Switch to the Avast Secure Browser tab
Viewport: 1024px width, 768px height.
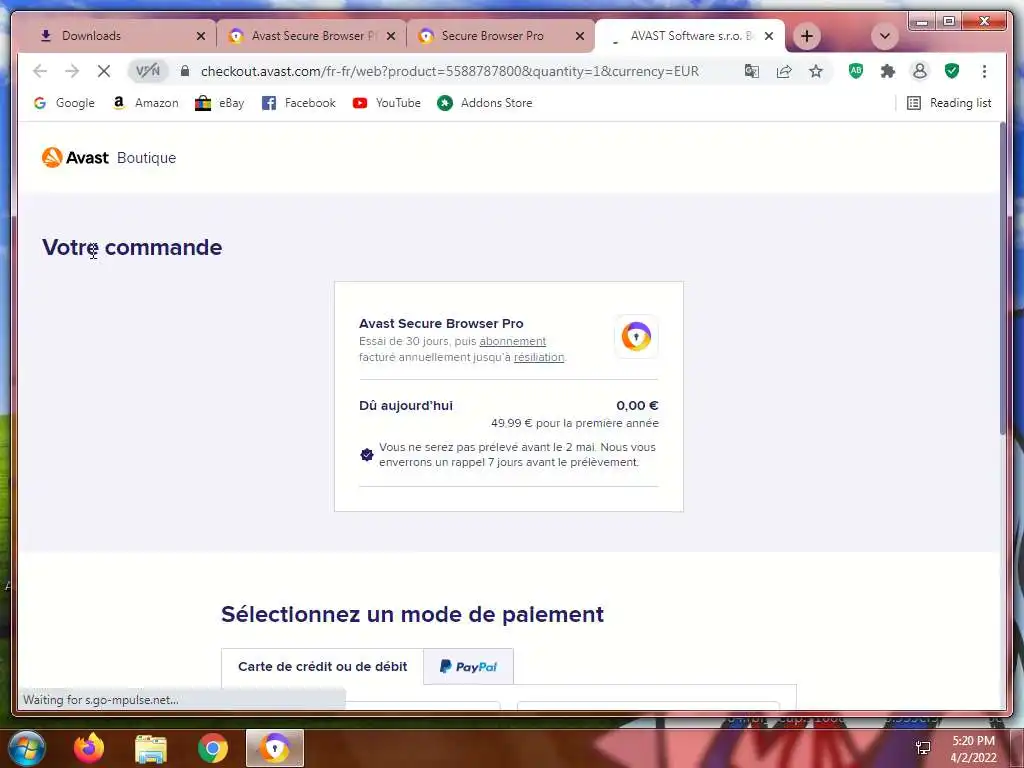tap(312, 36)
